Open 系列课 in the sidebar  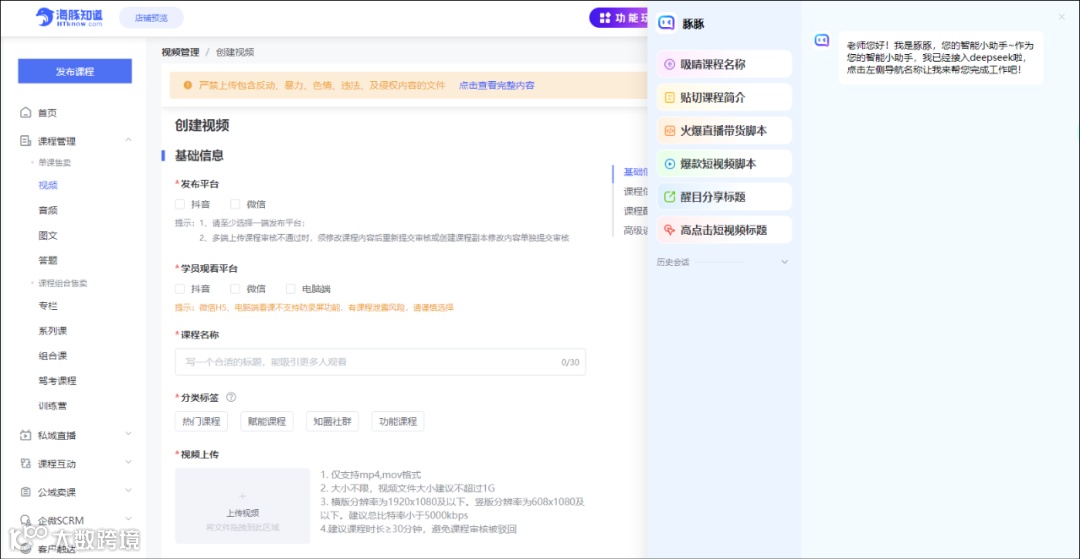pos(53,330)
